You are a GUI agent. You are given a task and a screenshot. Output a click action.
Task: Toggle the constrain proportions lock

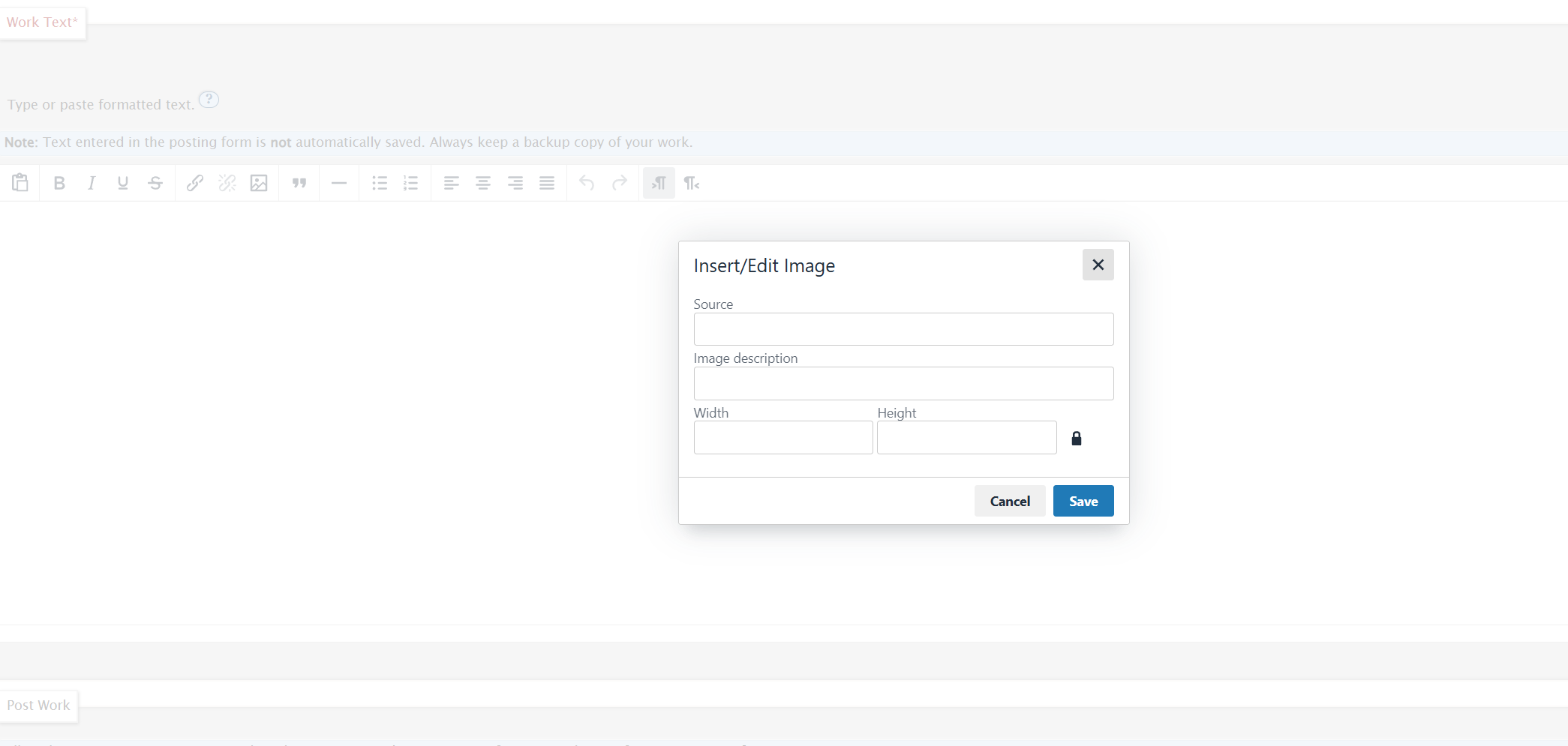tap(1077, 439)
